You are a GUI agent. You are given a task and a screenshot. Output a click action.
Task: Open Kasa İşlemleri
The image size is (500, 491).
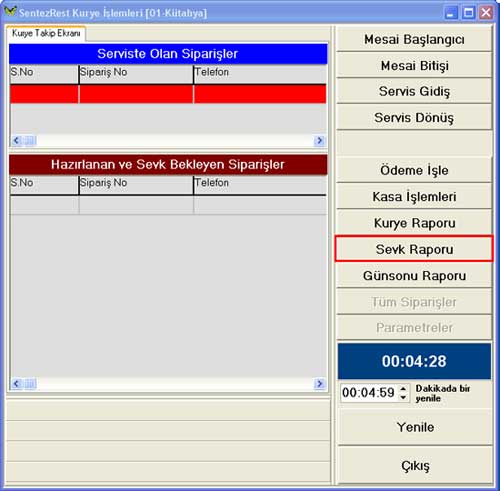[x=414, y=197]
